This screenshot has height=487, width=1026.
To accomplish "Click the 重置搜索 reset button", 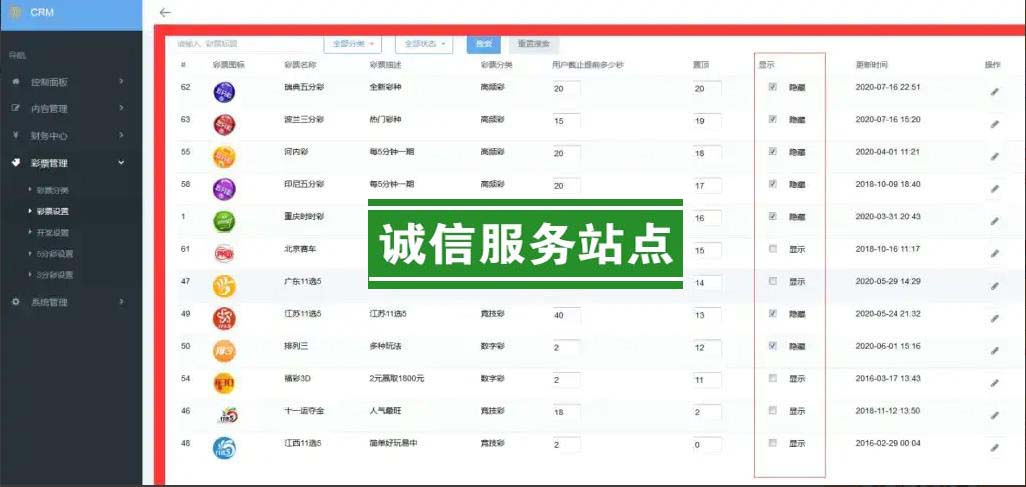I will (x=534, y=44).
